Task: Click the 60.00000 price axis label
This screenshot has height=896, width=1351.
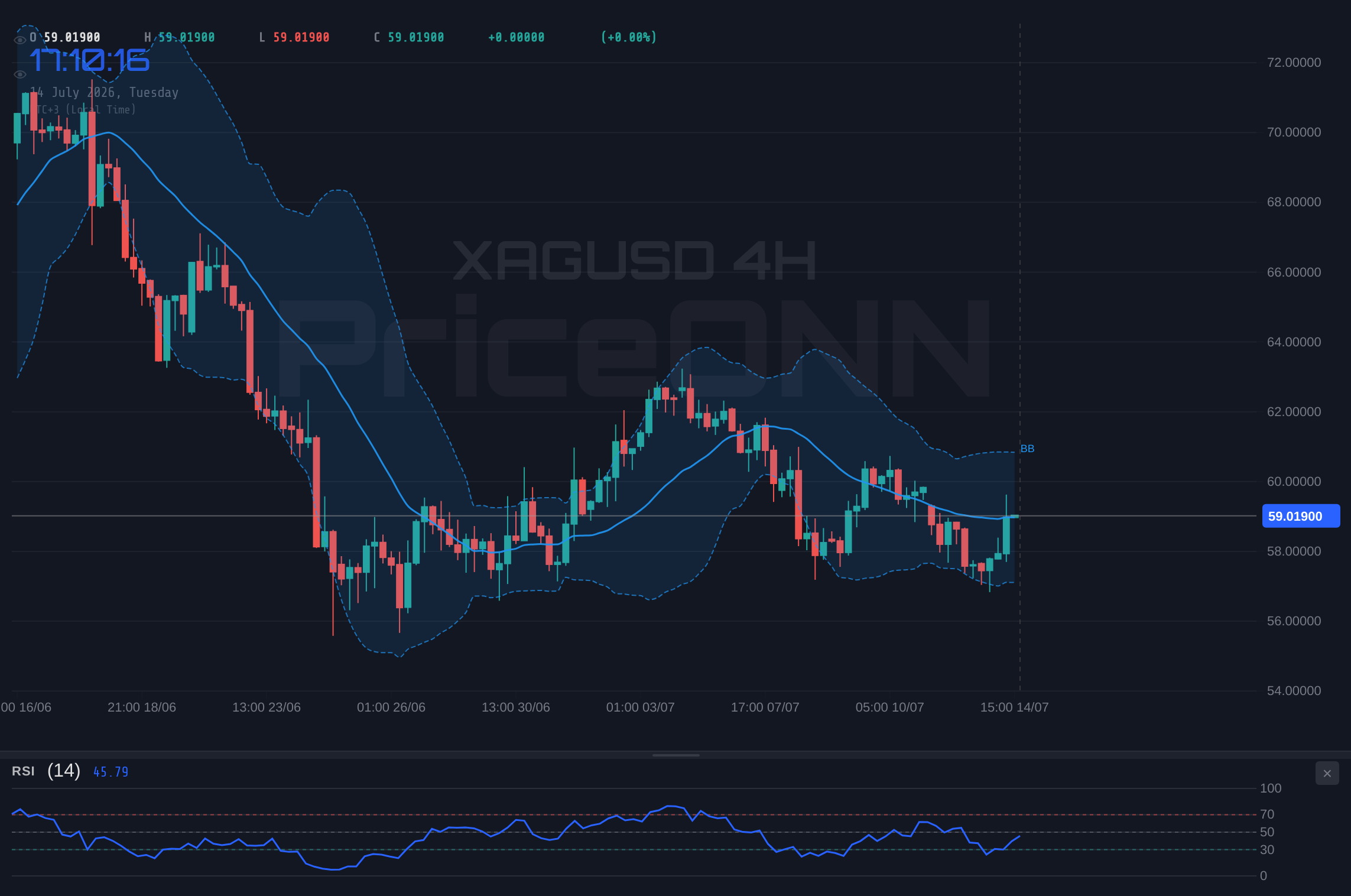Action: point(1294,482)
